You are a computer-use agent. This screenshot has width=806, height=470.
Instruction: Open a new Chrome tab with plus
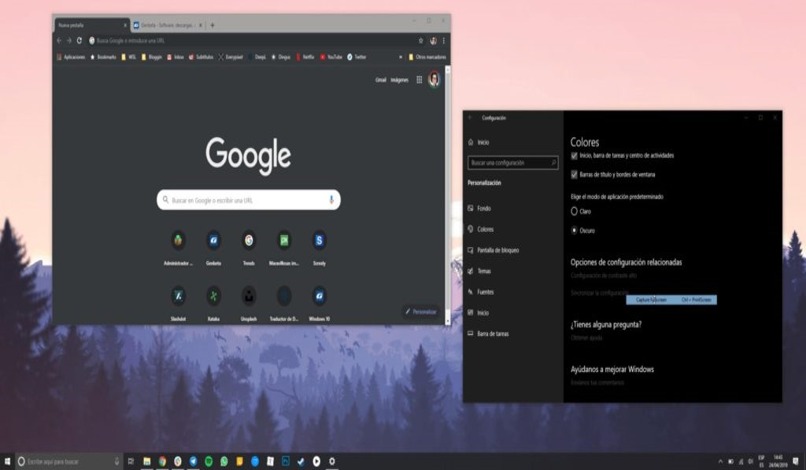click(x=213, y=24)
